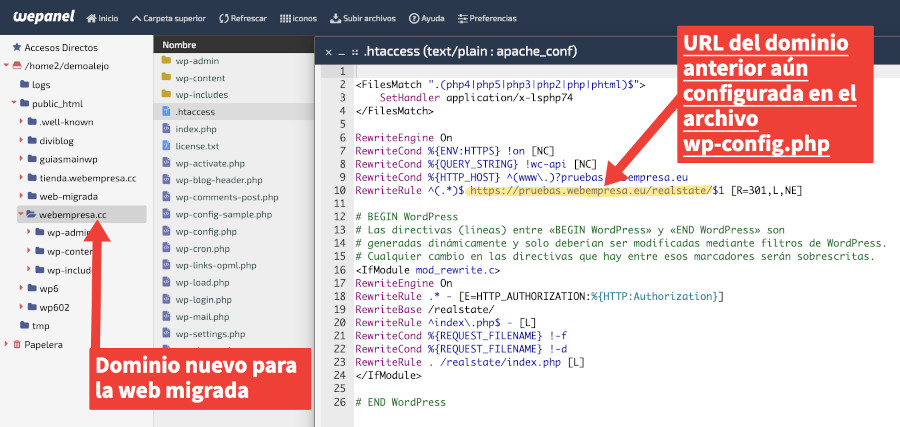The image size is (900, 427).
Task: Open Carpeta superior (parent folder)
Action: coord(168,18)
